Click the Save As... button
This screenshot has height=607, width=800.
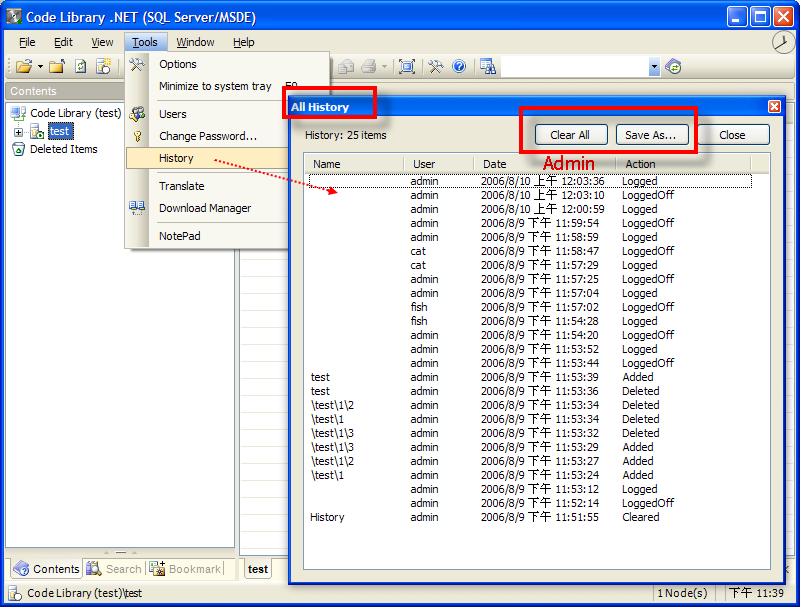click(651, 135)
